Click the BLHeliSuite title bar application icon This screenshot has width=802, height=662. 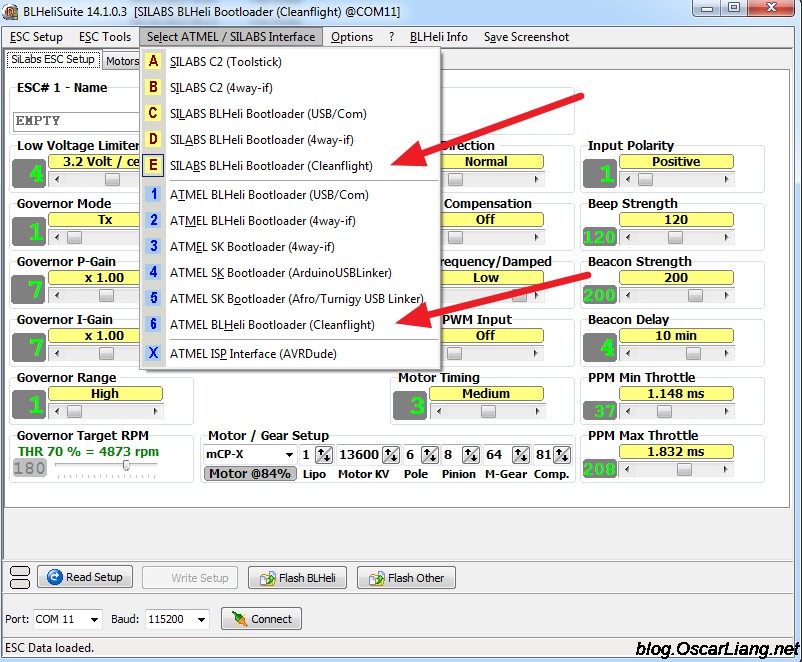coord(11,11)
